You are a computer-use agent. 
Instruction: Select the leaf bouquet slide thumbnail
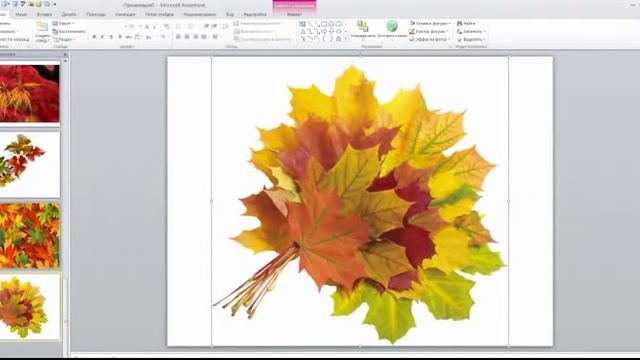click(30, 307)
